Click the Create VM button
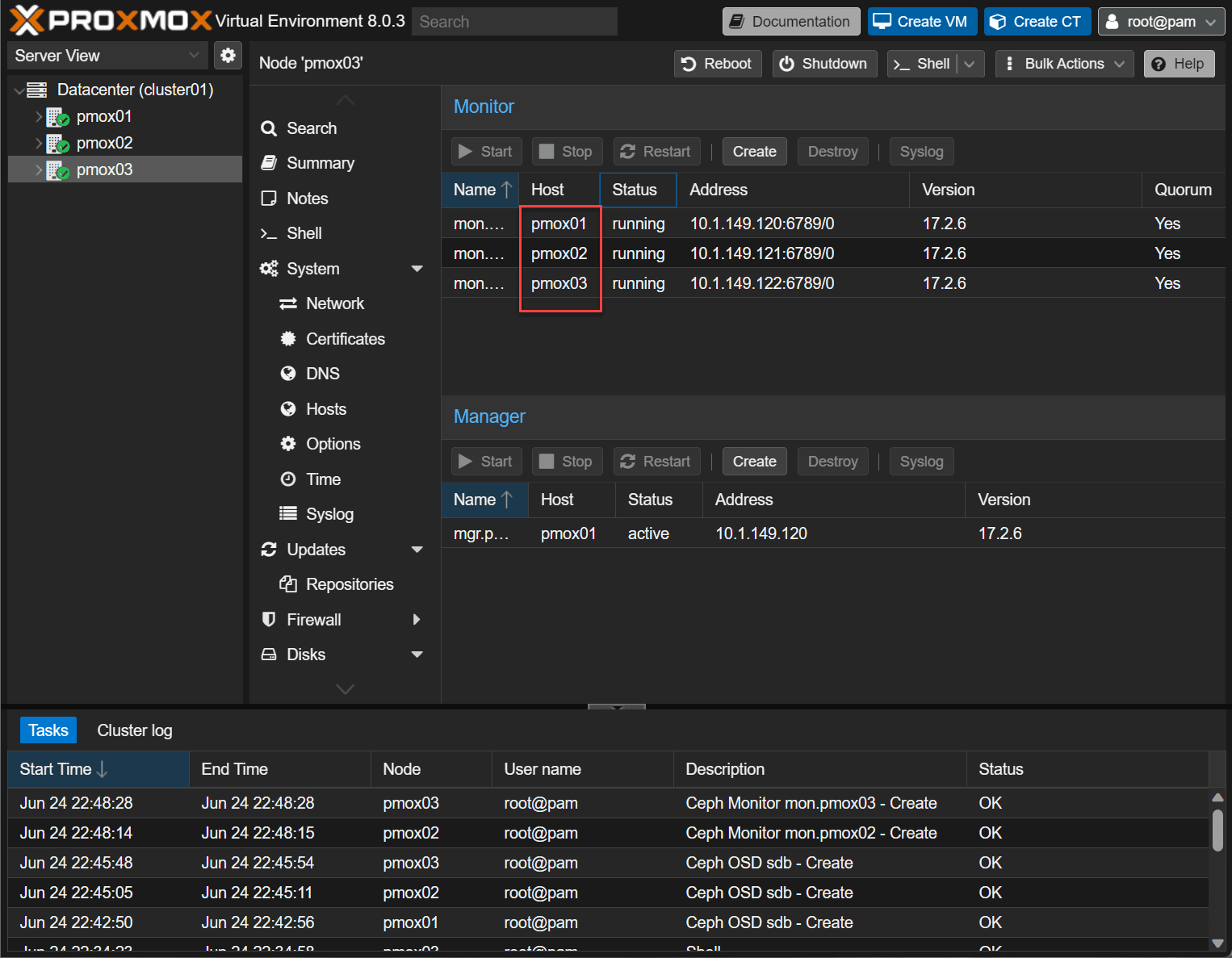 [x=922, y=22]
